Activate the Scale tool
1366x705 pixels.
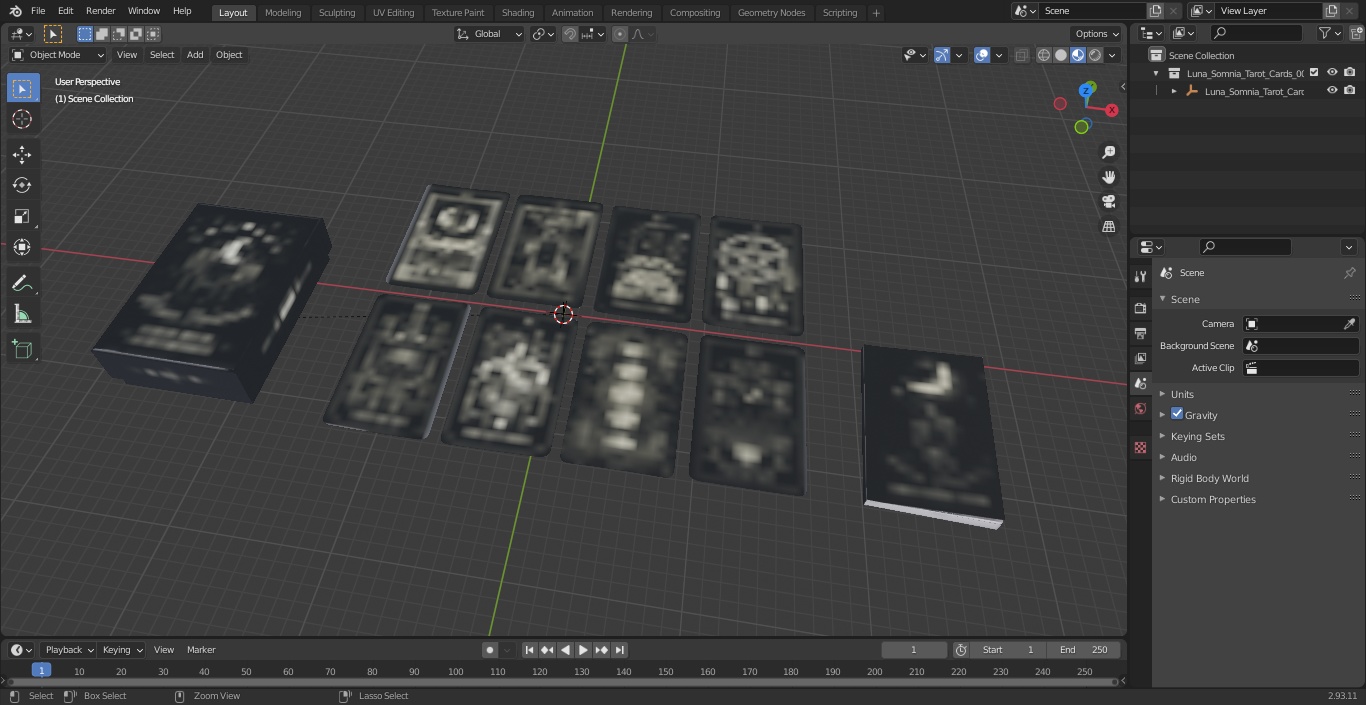click(x=22, y=216)
